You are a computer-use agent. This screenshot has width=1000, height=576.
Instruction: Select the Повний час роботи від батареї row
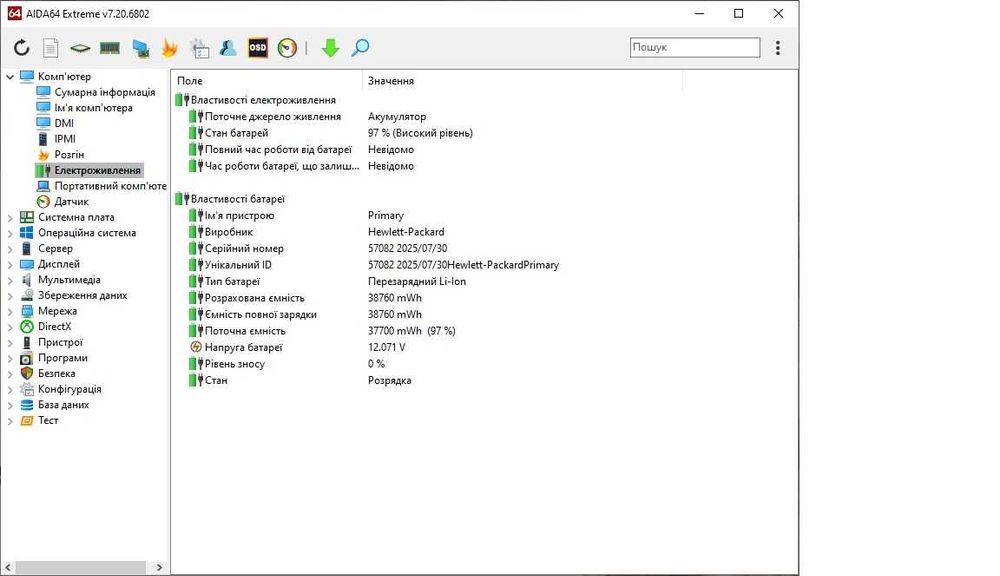click(x=278, y=150)
